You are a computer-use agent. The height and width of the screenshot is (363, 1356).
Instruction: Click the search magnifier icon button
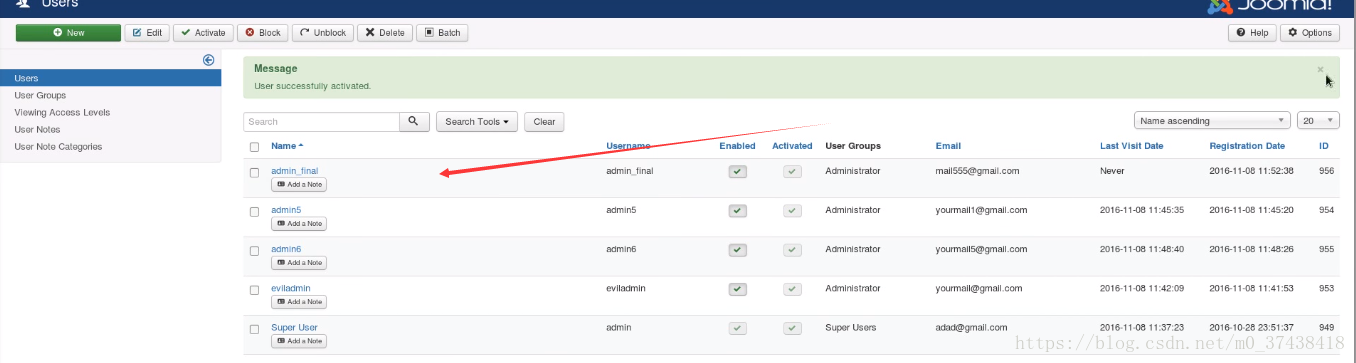pyautogui.click(x=415, y=122)
